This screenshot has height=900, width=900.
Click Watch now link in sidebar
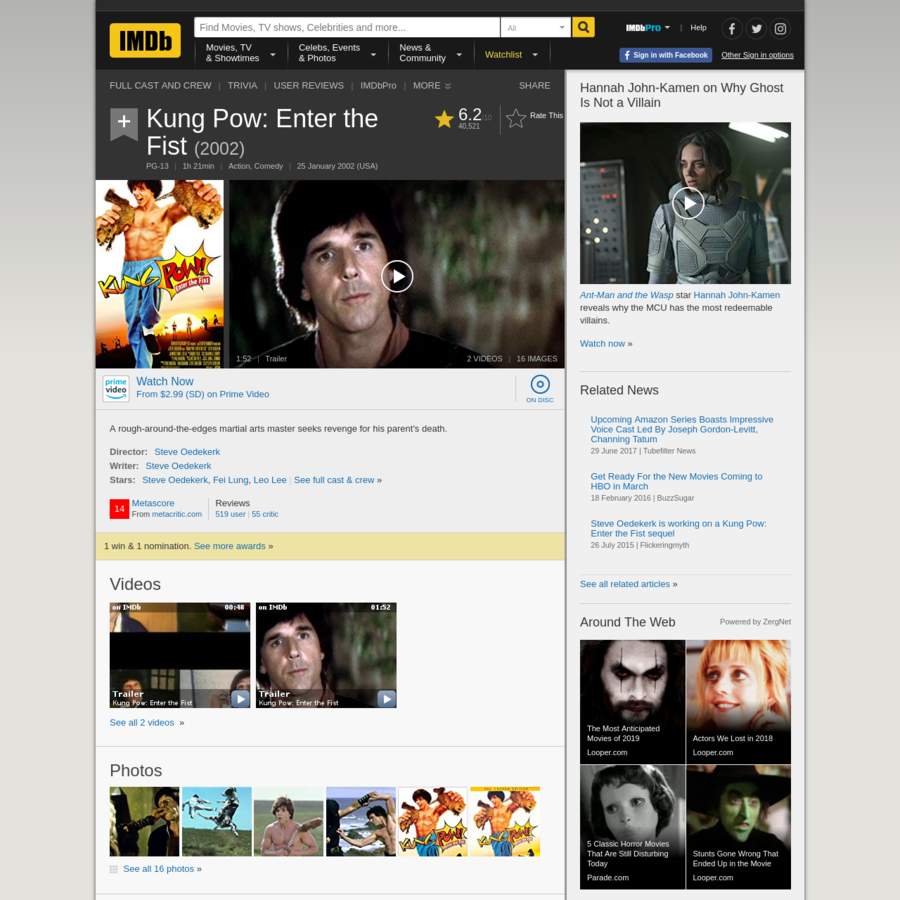pos(602,343)
